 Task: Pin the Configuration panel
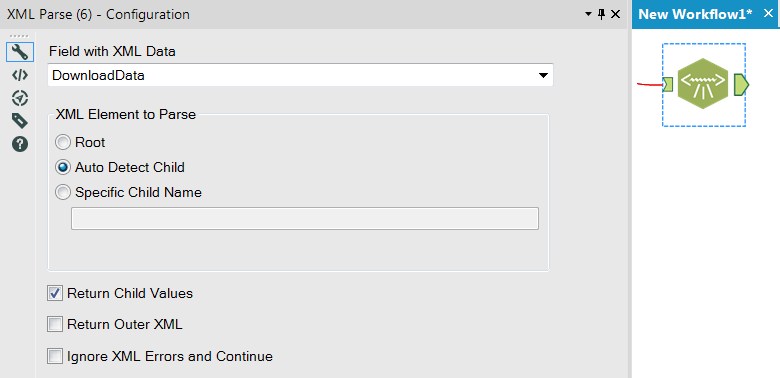pos(601,14)
